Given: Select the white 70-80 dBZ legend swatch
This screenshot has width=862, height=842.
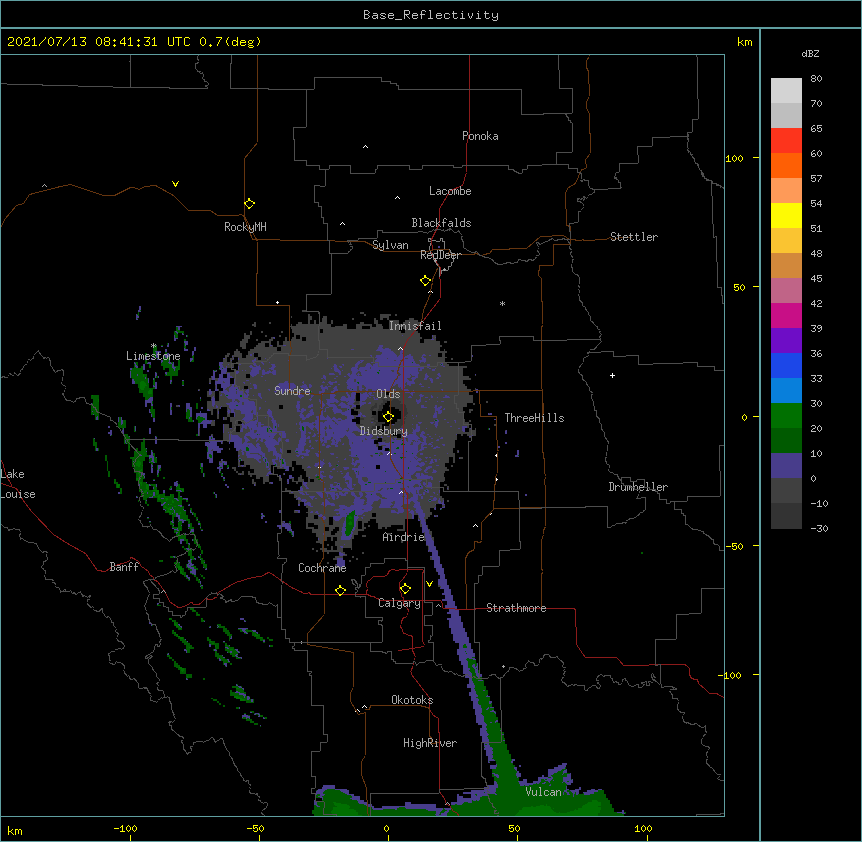Looking at the screenshot, I should (786, 91).
